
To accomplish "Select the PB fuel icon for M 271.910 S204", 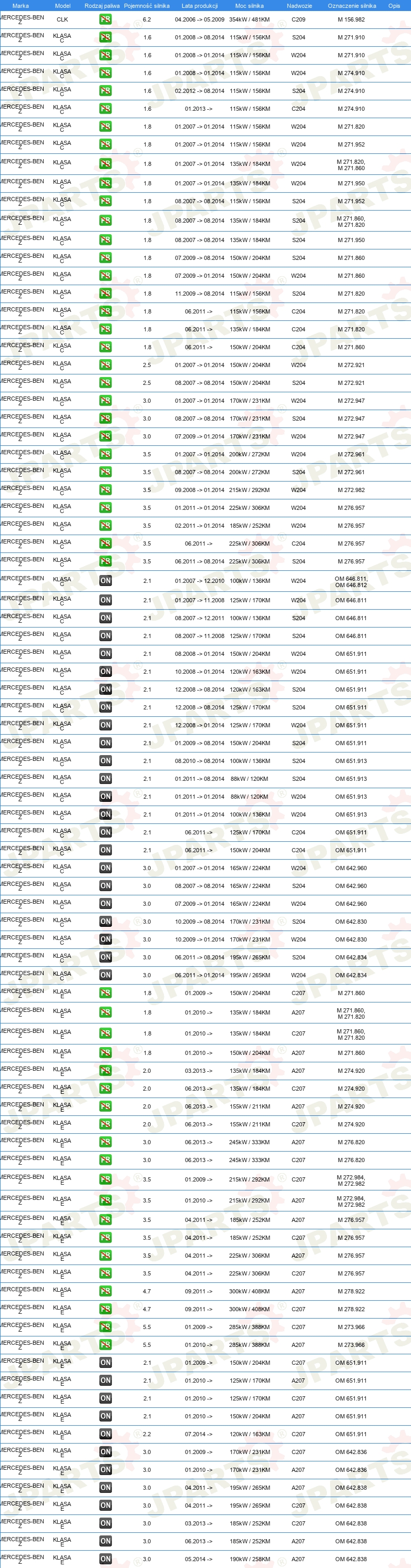I will point(105,37).
